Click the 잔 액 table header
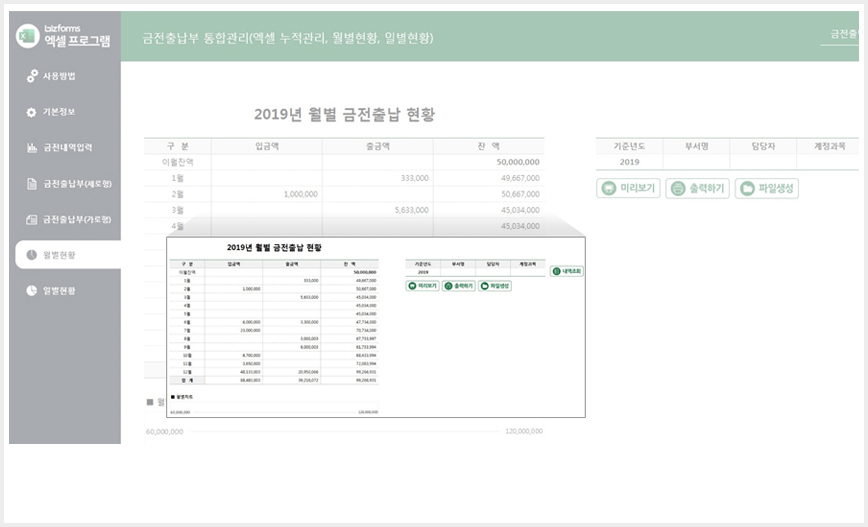The image size is (868, 527). (x=489, y=146)
